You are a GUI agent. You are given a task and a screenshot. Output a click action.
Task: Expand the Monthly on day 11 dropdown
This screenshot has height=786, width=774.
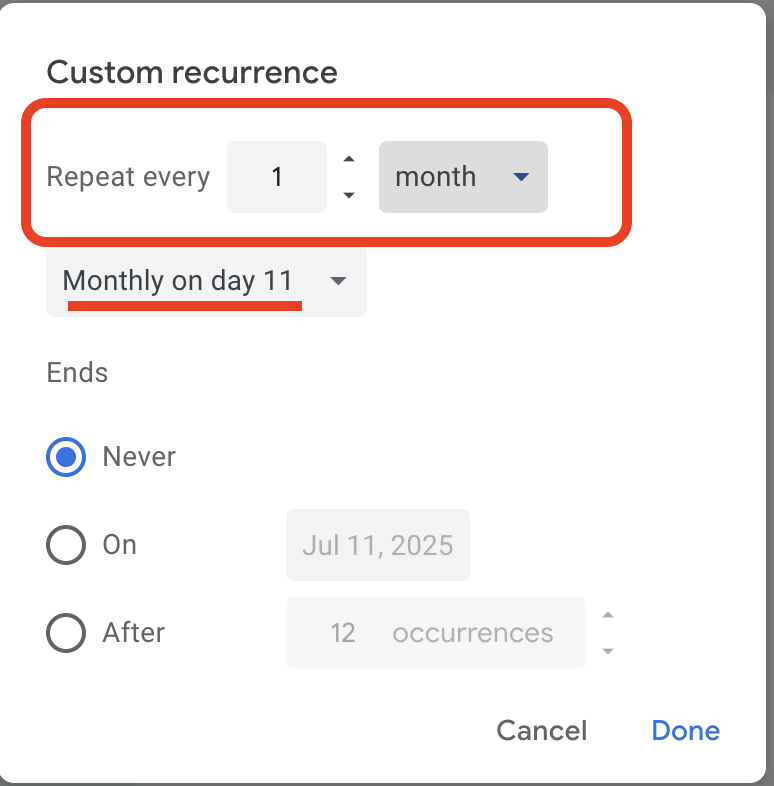click(206, 281)
